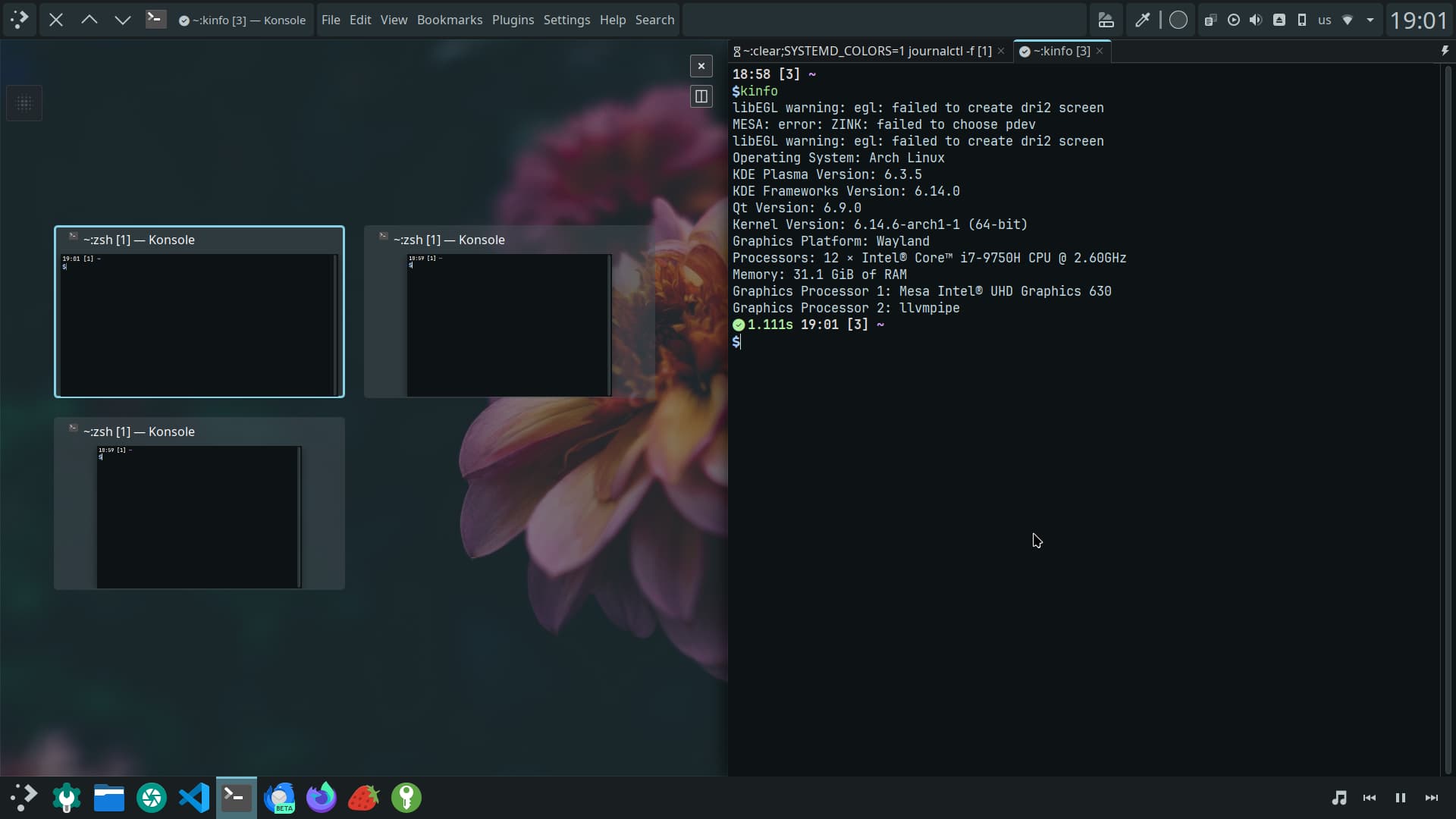Click the up chevron in top panel

tap(89, 20)
